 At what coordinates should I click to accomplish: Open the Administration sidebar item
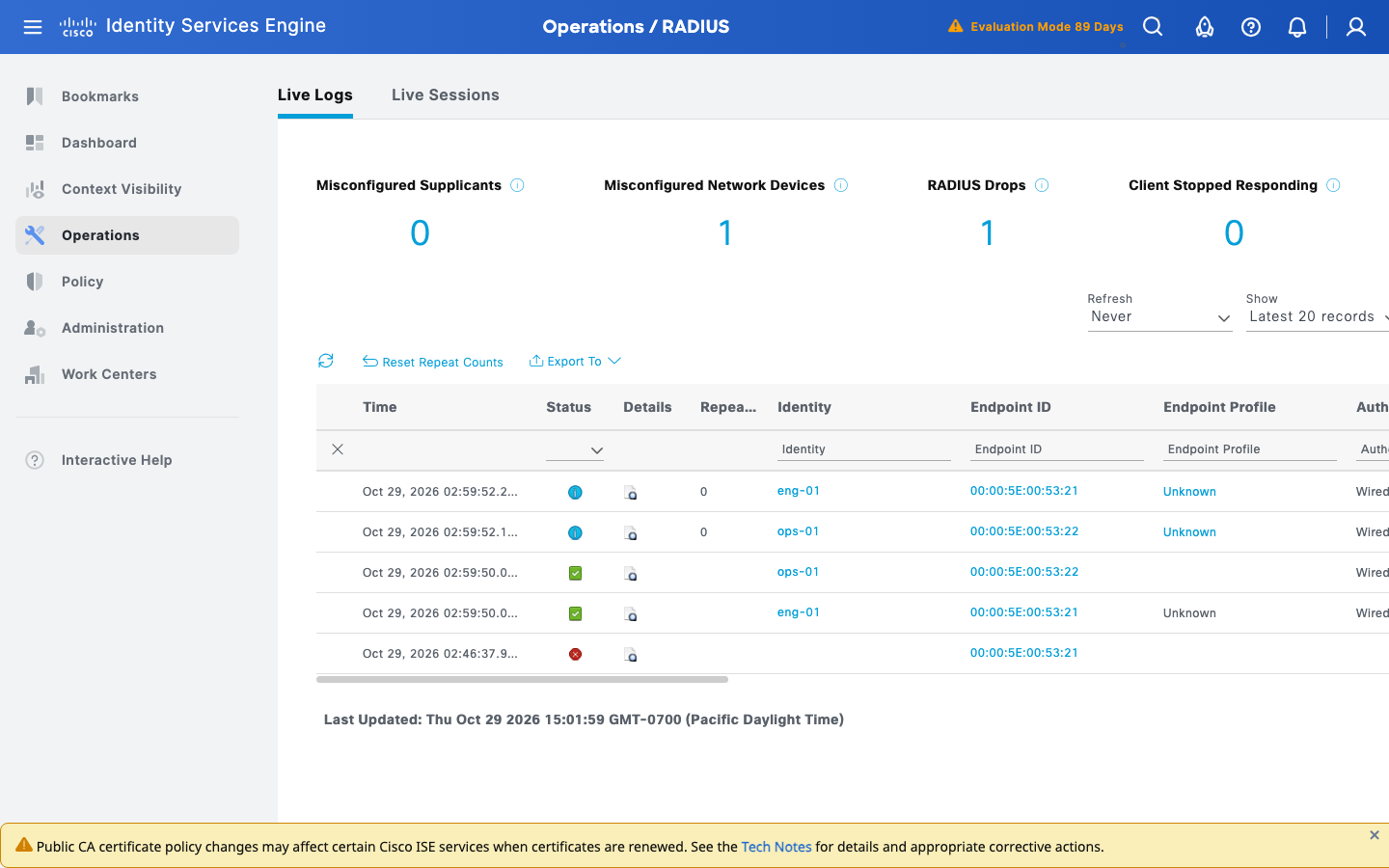pos(127,328)
